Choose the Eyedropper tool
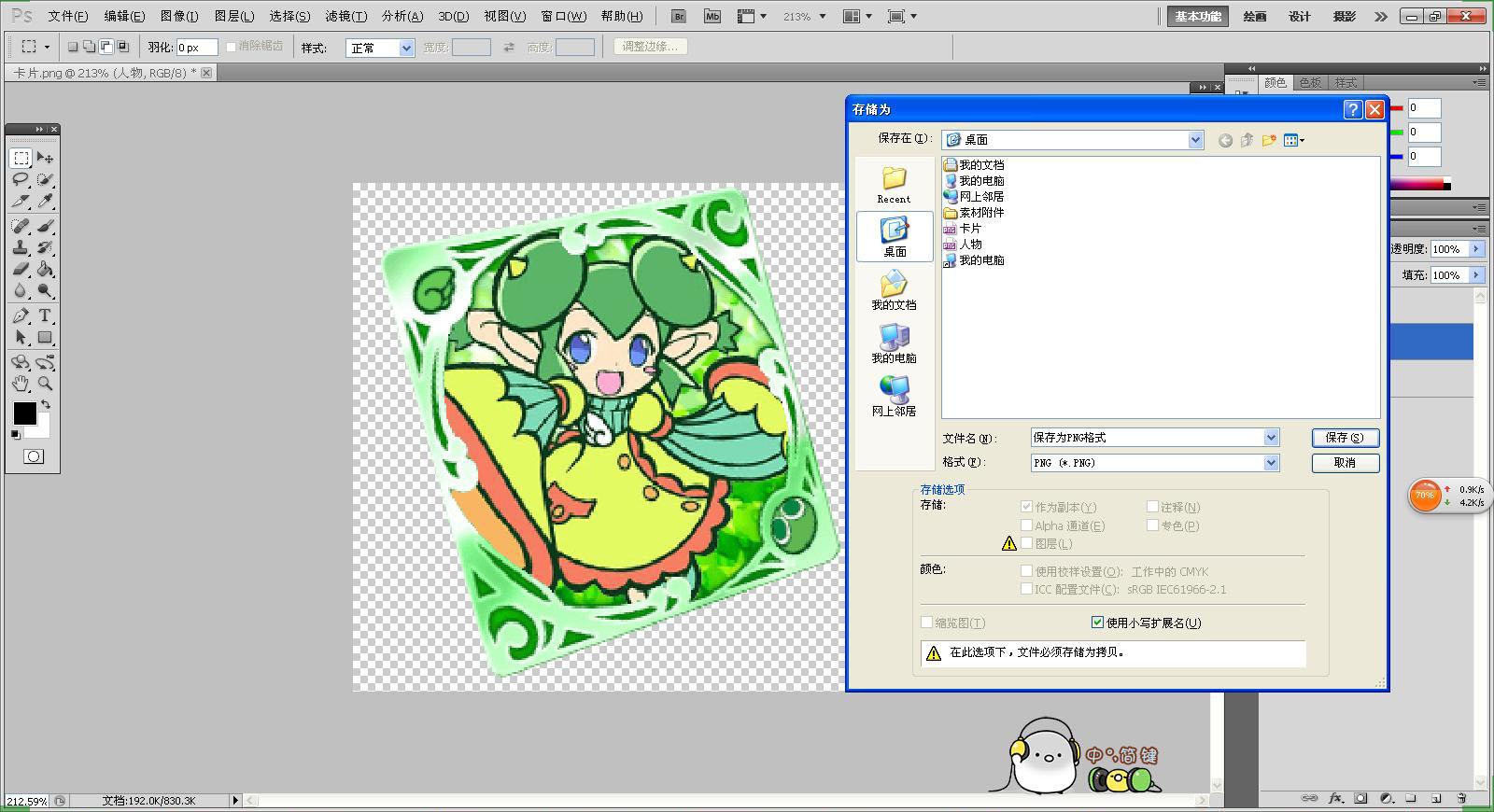This screenshot has height=812, width=1494. click(x=45, y=201)
